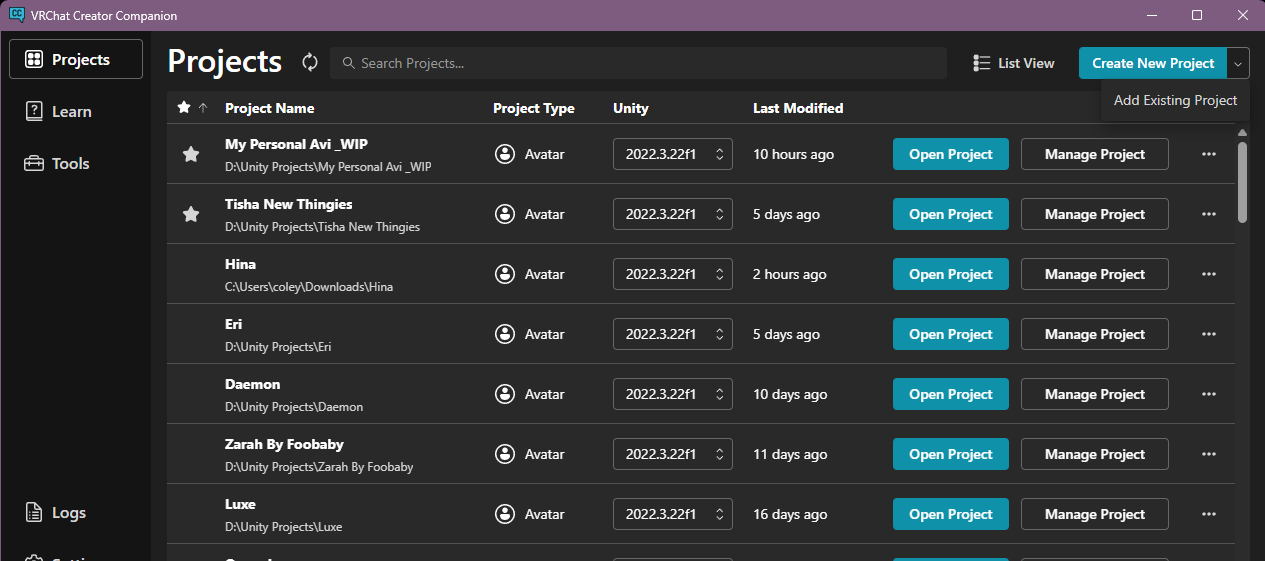
Task: Click the refresh projects icon
Action: point(310,62)
